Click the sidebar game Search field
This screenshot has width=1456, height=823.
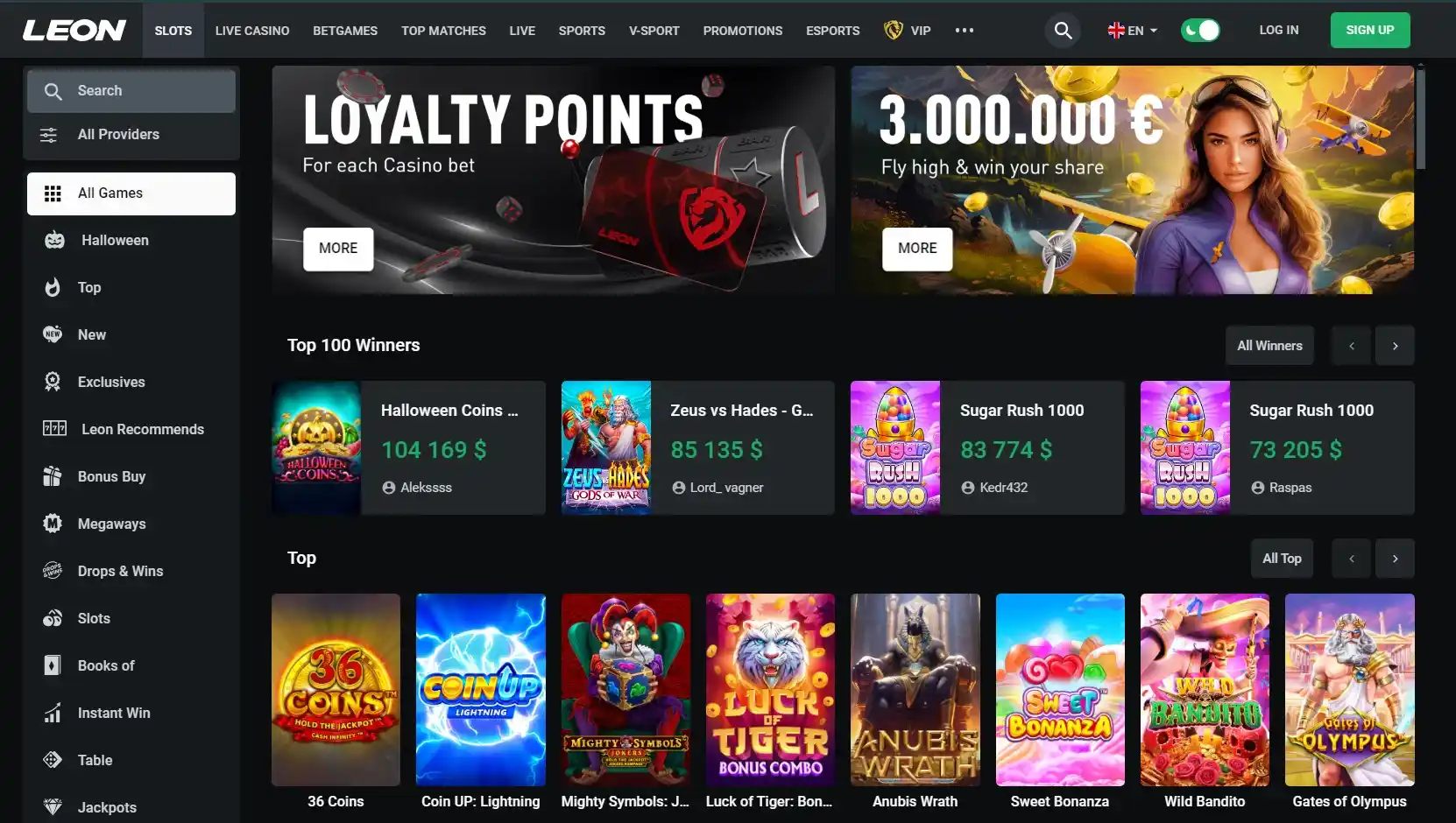point(131,91)
